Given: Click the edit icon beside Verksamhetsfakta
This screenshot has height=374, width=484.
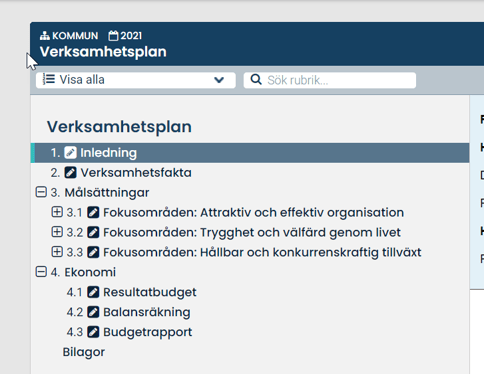Looking at the screenshot, I should [70, 173].
